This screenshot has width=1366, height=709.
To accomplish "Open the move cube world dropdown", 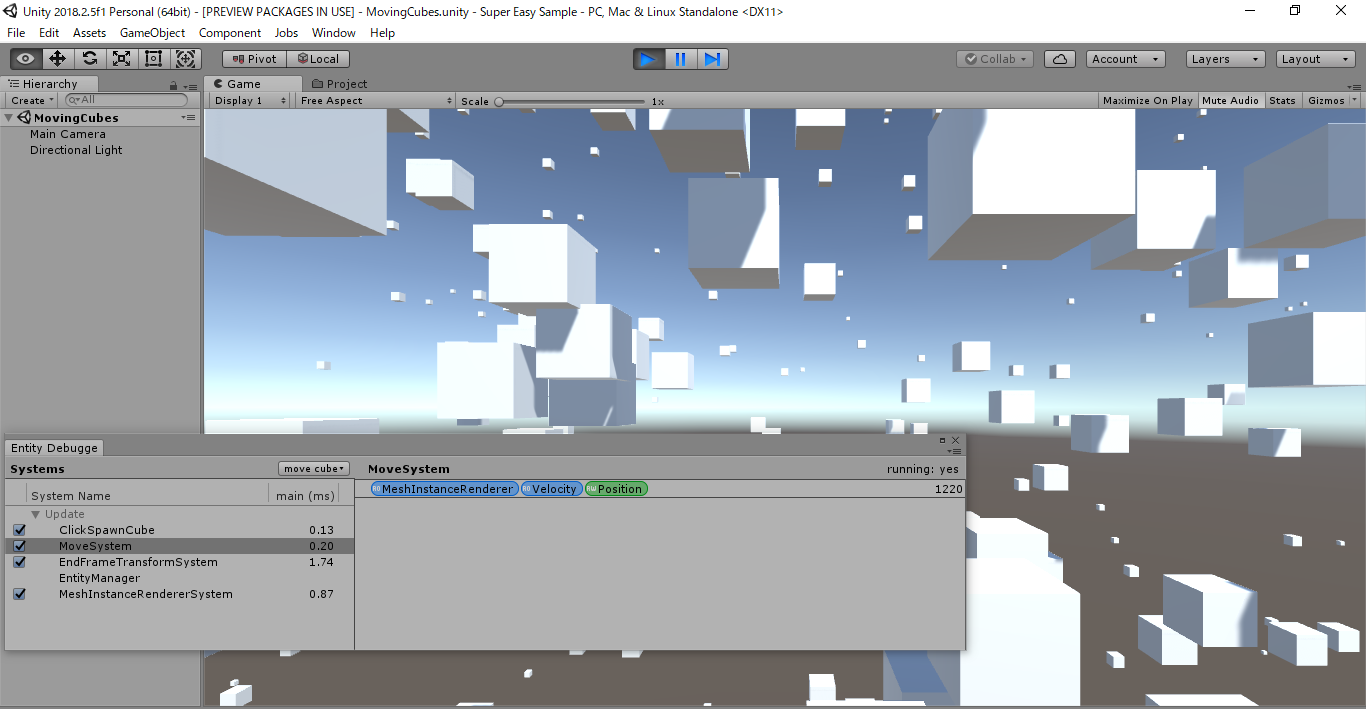I will pos(313,468).
